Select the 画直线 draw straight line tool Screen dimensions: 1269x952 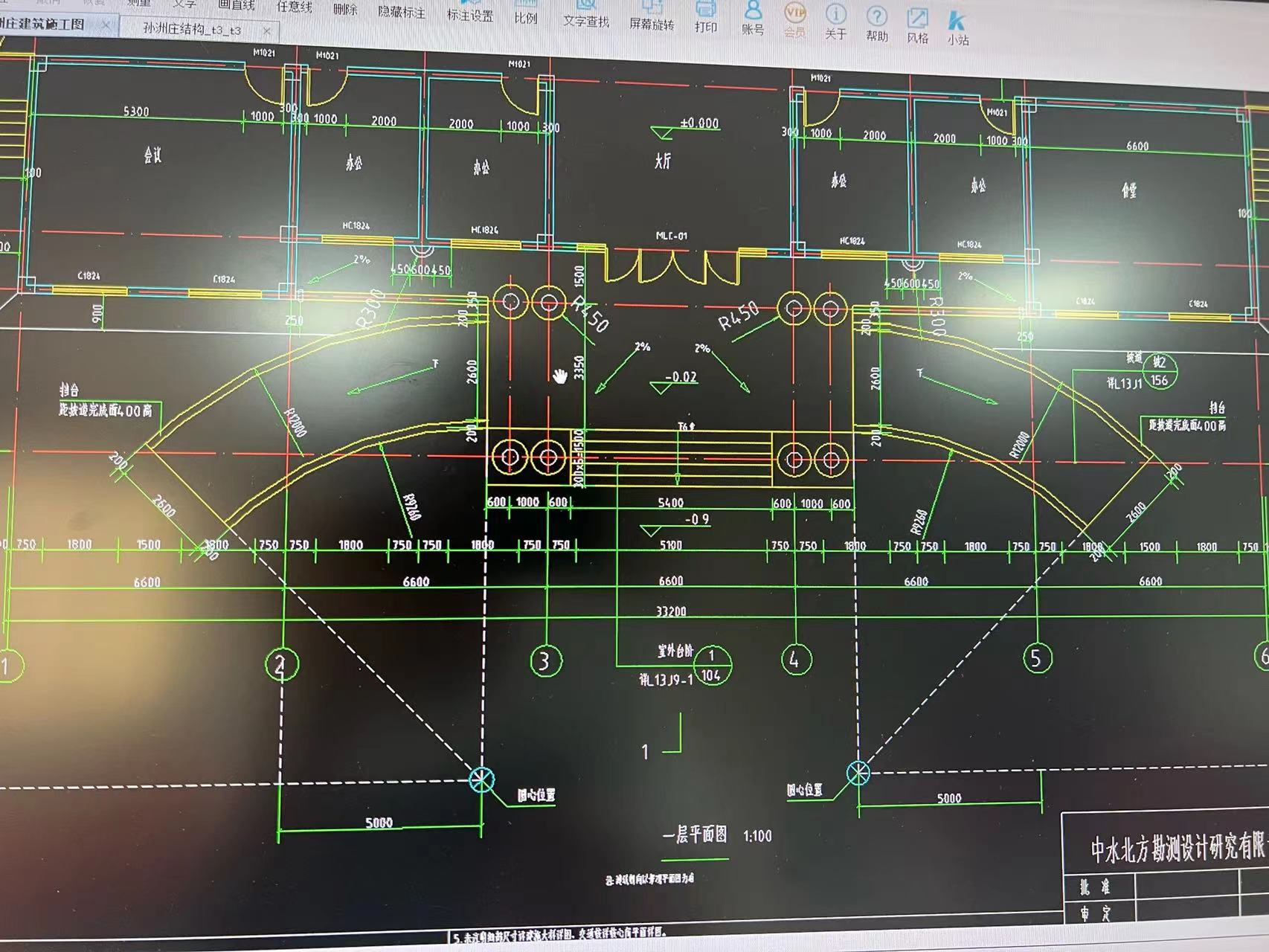237,5
